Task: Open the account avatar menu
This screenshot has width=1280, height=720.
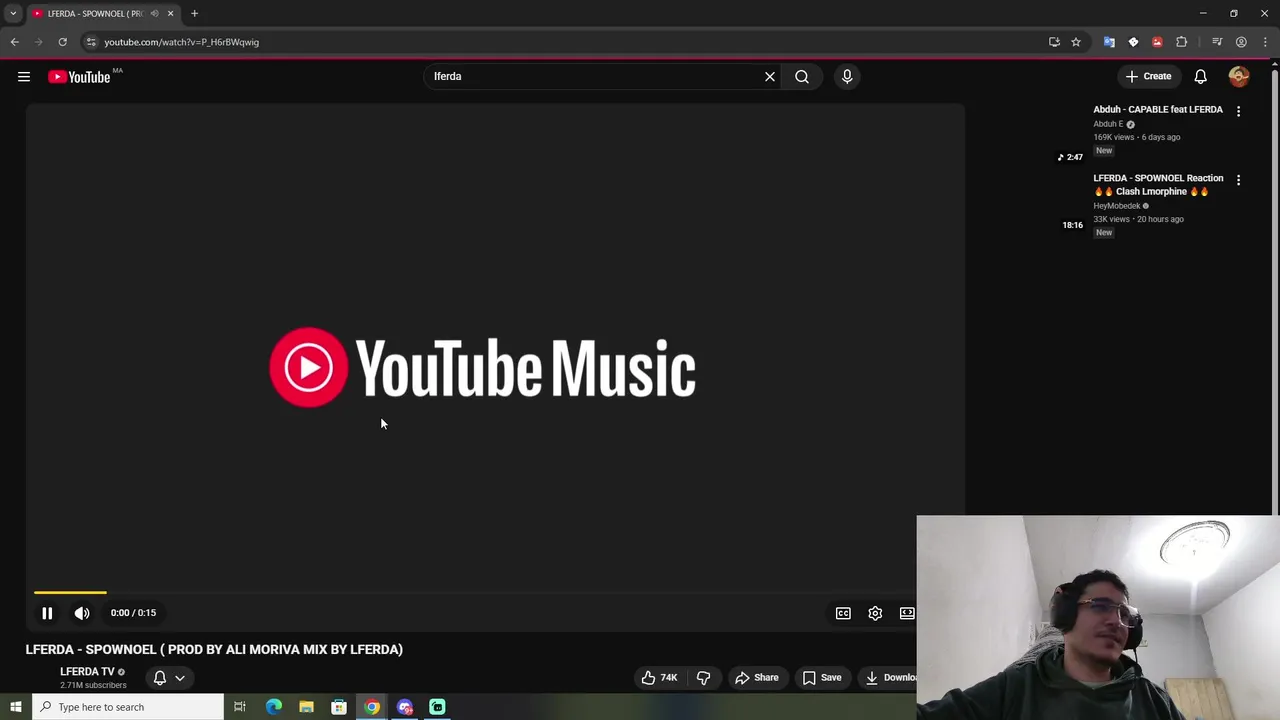Action: [x=1239, y=77]
